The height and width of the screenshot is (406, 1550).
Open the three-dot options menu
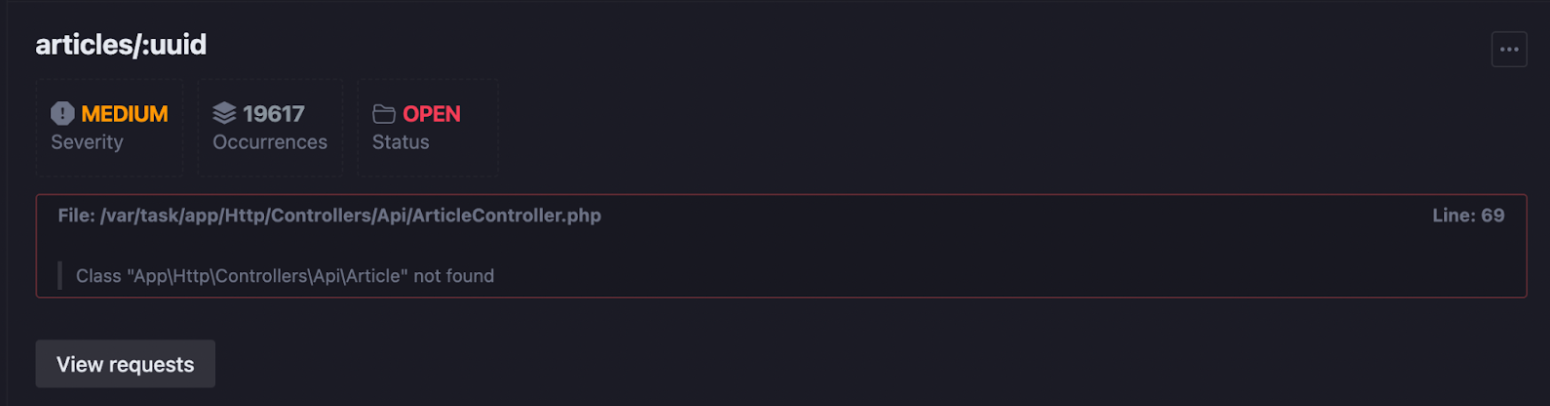point(1509,49)
